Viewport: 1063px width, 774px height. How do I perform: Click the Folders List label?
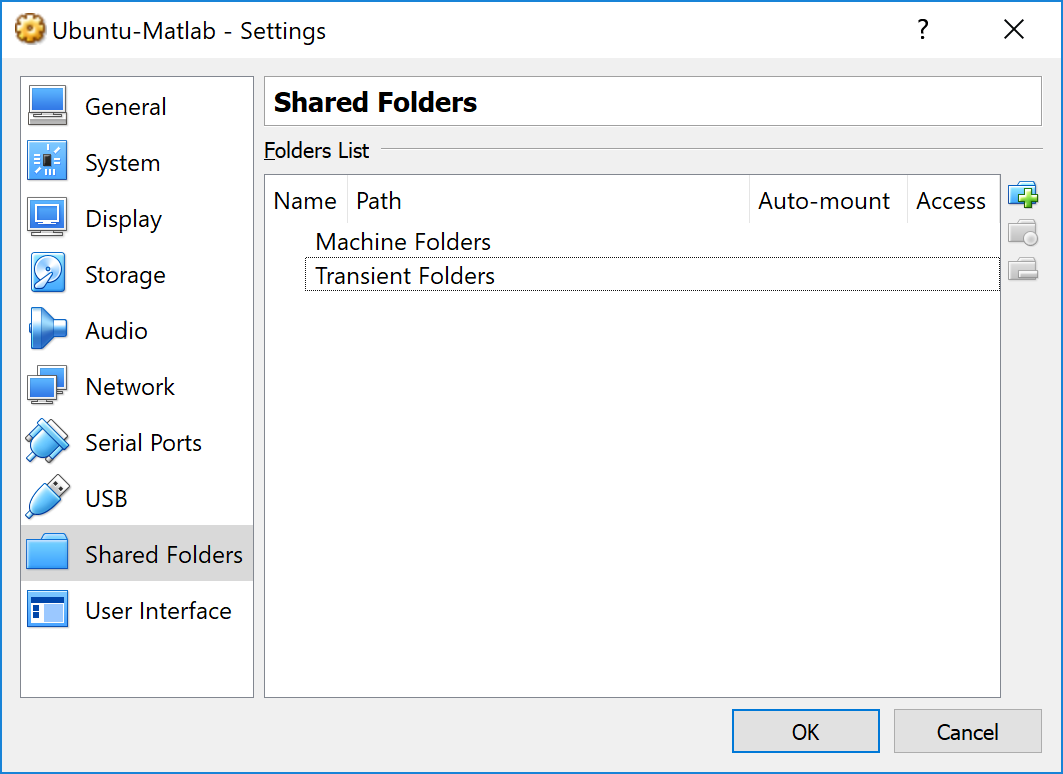tap(317, 150)
